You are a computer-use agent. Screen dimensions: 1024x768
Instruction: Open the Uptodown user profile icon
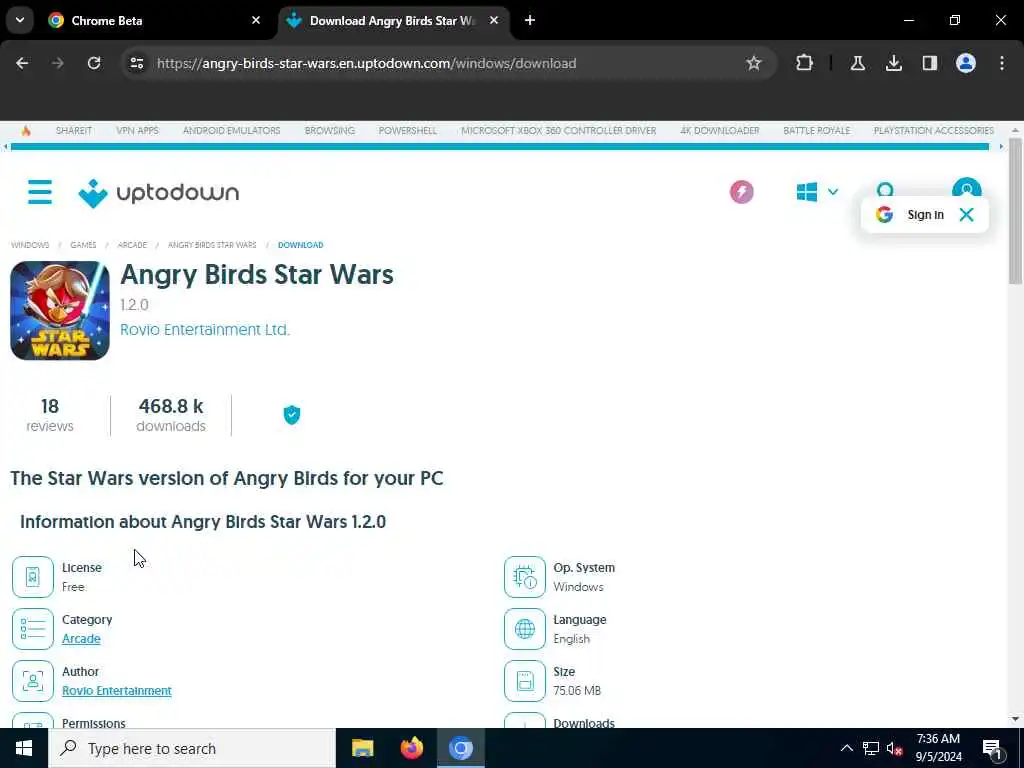[967, 189]
